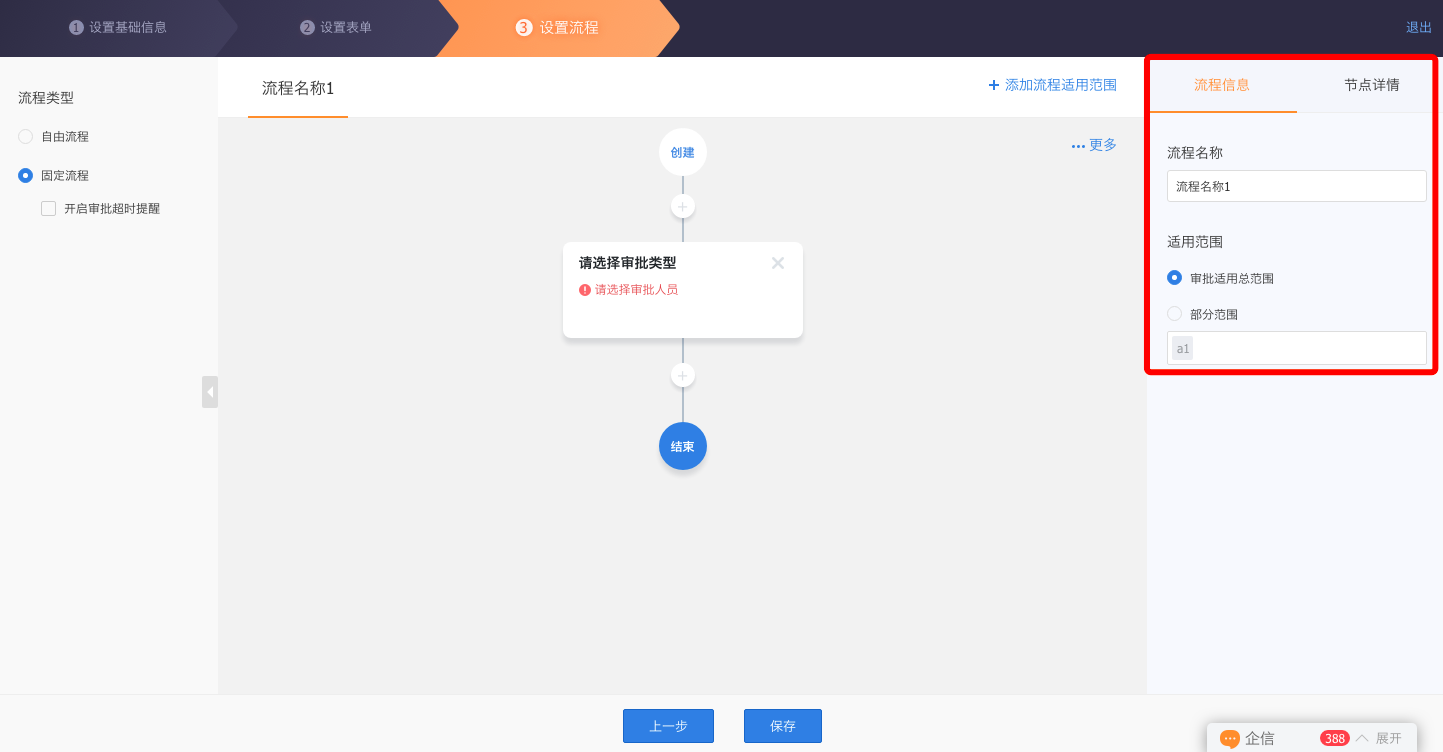Image resolution: width=1443 pixels, height=752 pixels.
Task: Click step 3 设置流程
Action: [557, 28]
